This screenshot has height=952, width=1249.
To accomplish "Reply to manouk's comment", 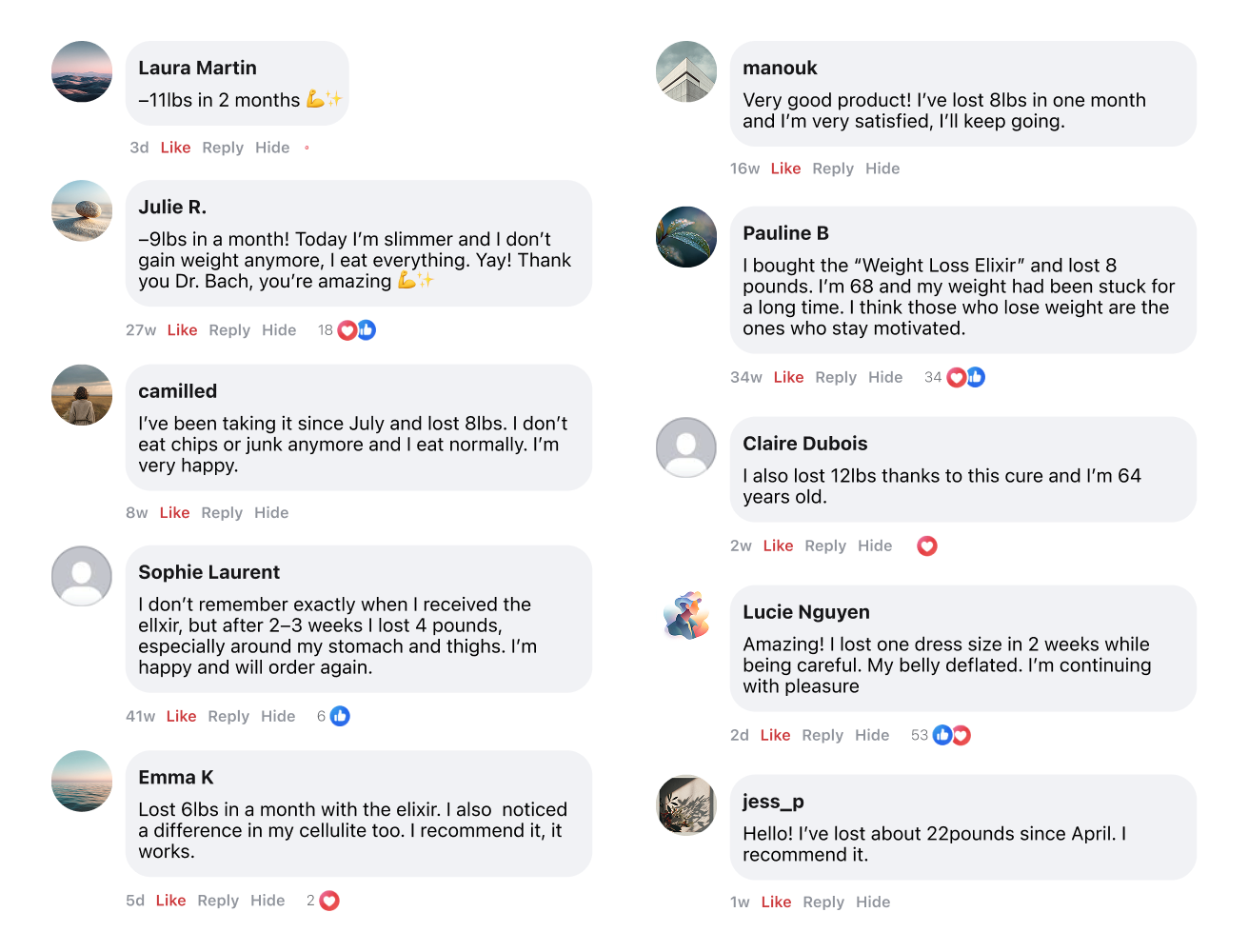I will point(833,169).
